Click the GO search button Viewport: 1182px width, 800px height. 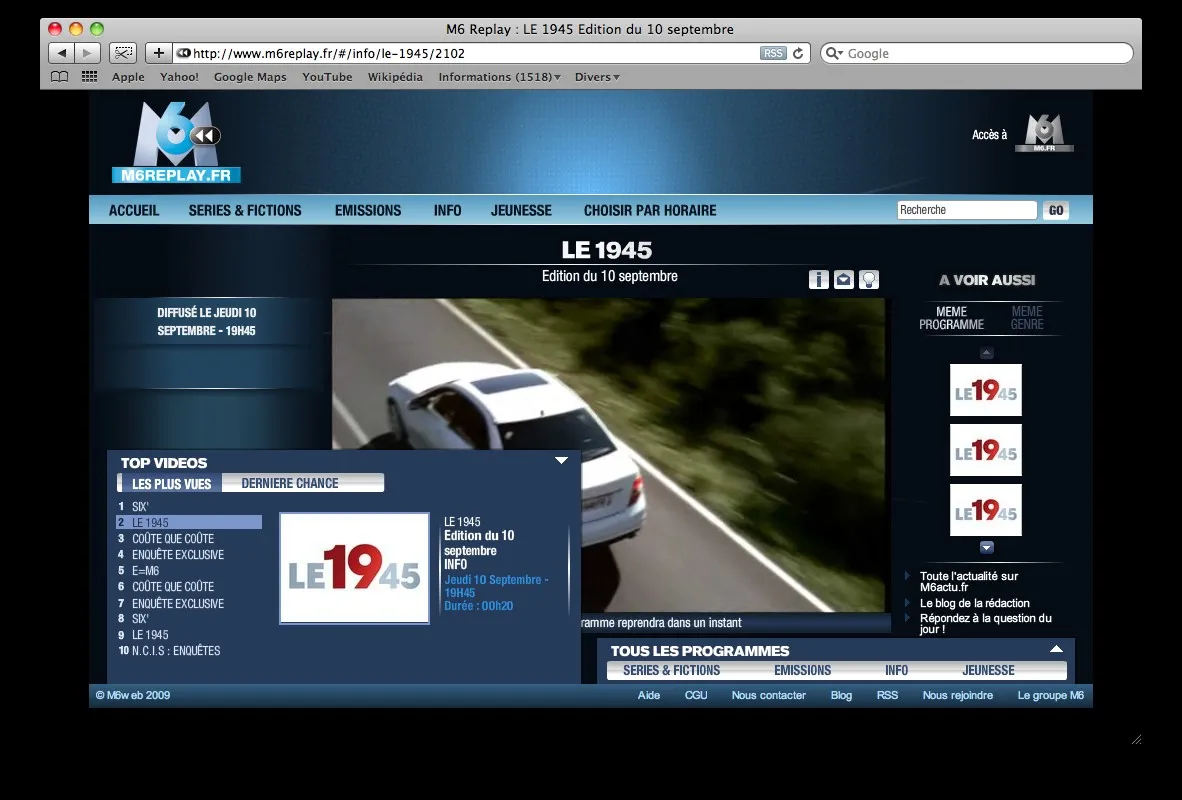pos(1056,210)
